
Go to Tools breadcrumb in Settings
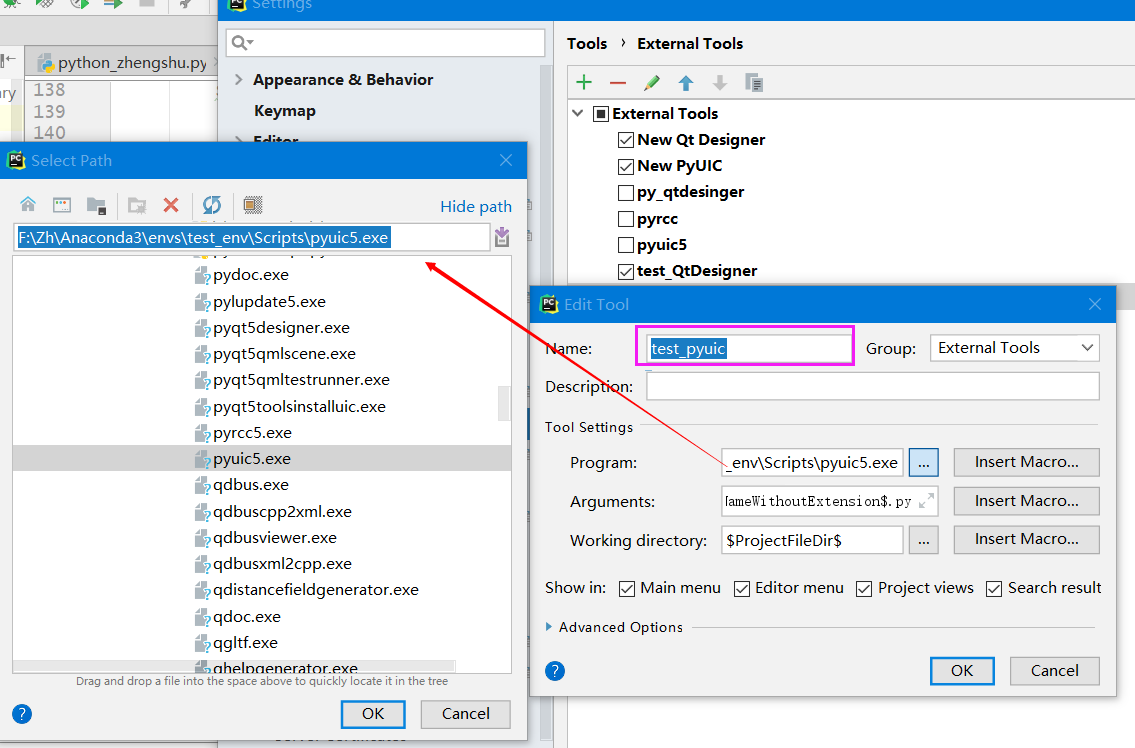click(x=586, y=43)
